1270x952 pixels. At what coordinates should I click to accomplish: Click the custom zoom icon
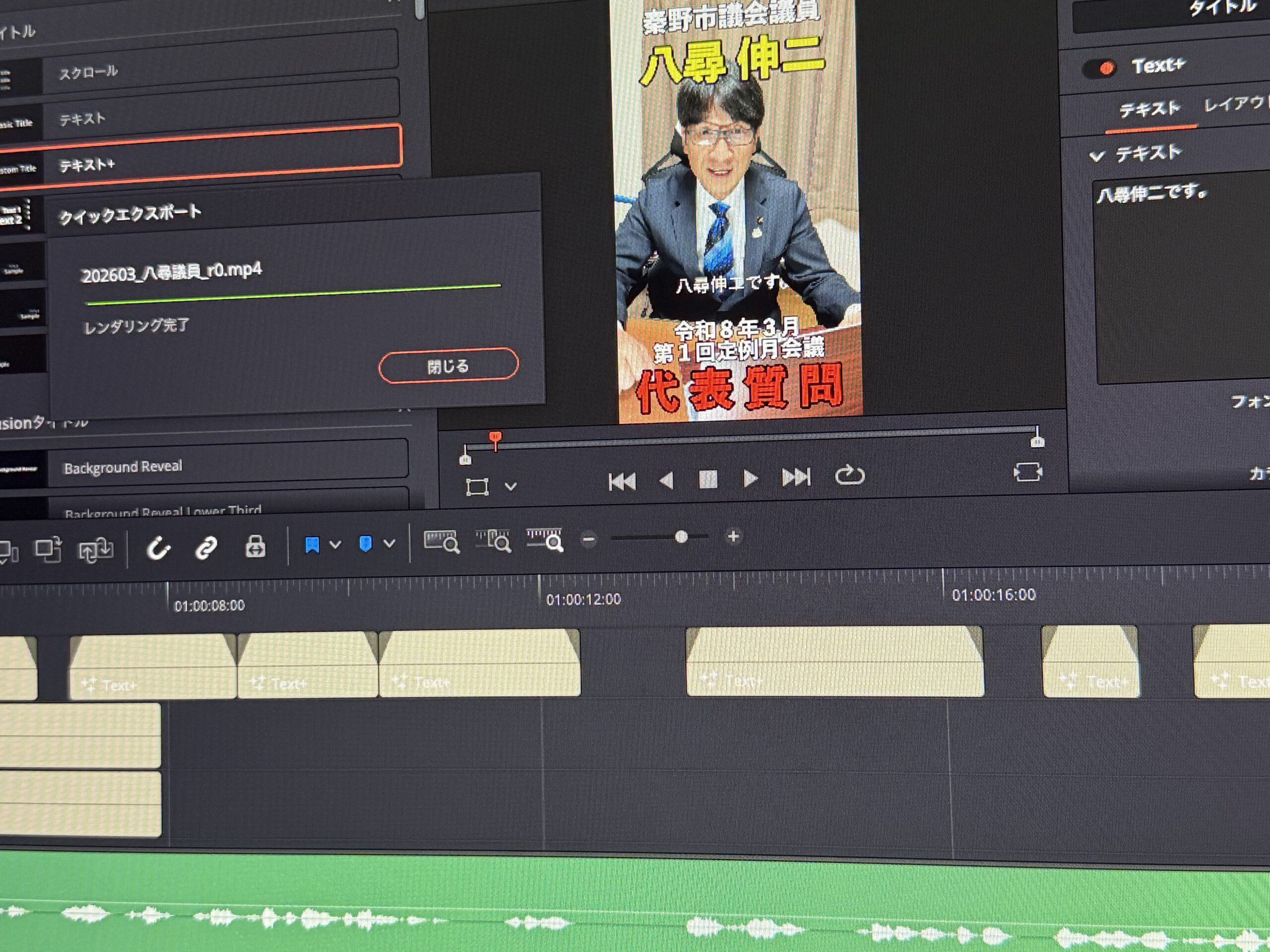[545, 539]
